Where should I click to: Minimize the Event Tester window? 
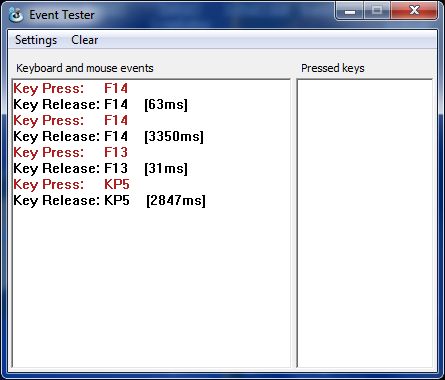click(x=350, y=11)
